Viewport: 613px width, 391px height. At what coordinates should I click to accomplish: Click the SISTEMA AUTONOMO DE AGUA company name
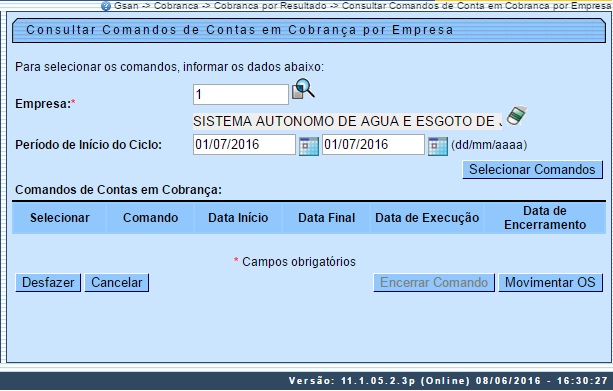click(348, 122)
